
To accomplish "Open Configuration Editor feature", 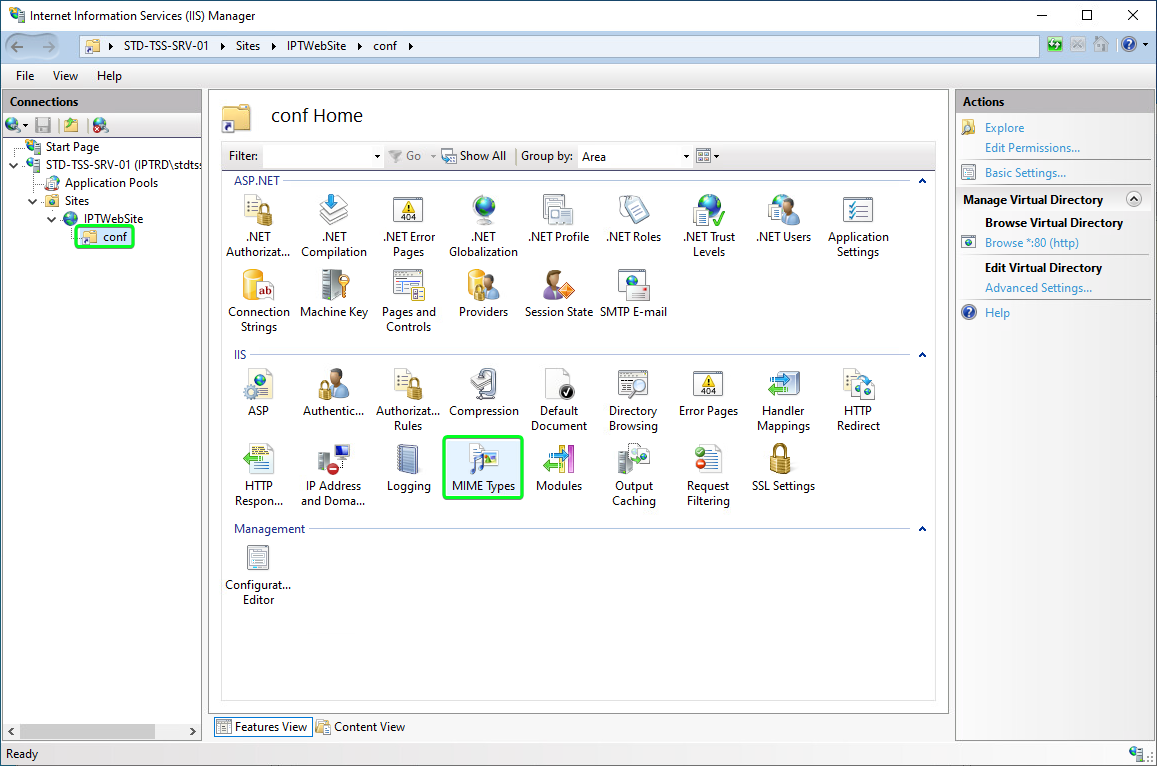I will pyautogui.click(x=258, y=575).
